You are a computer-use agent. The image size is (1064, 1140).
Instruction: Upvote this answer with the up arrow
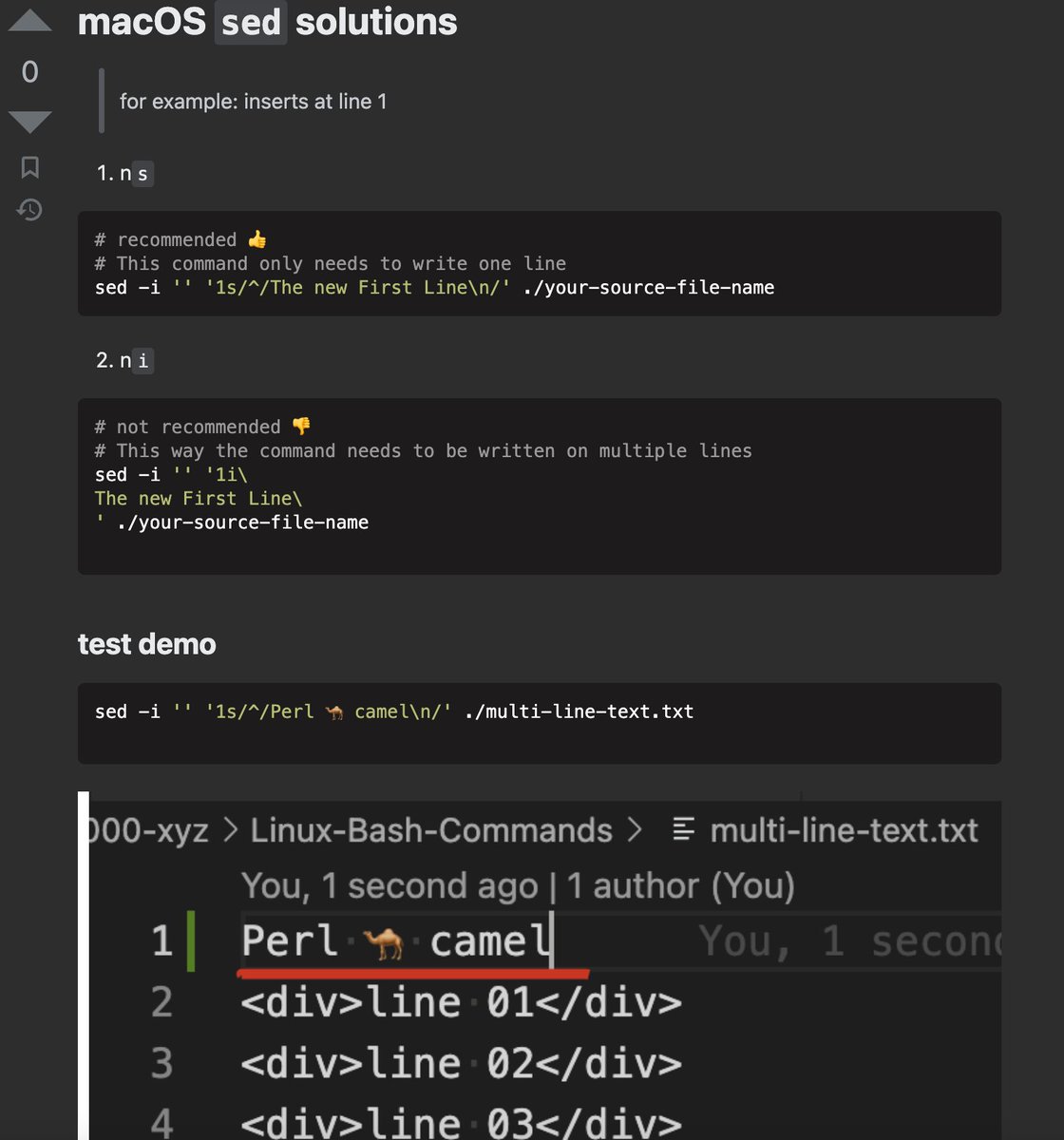coord(29,20)
